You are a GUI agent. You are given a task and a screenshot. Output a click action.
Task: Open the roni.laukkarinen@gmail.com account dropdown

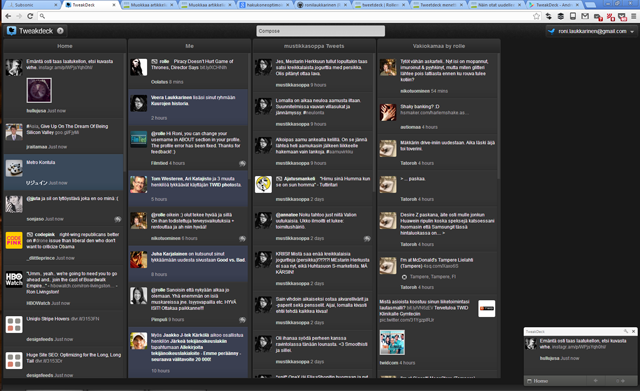pos(592,31)
